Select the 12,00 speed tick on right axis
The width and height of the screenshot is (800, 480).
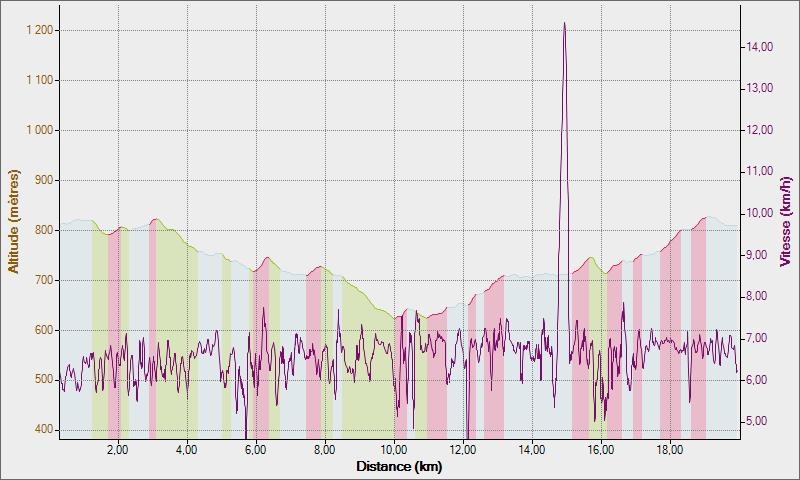759,130
